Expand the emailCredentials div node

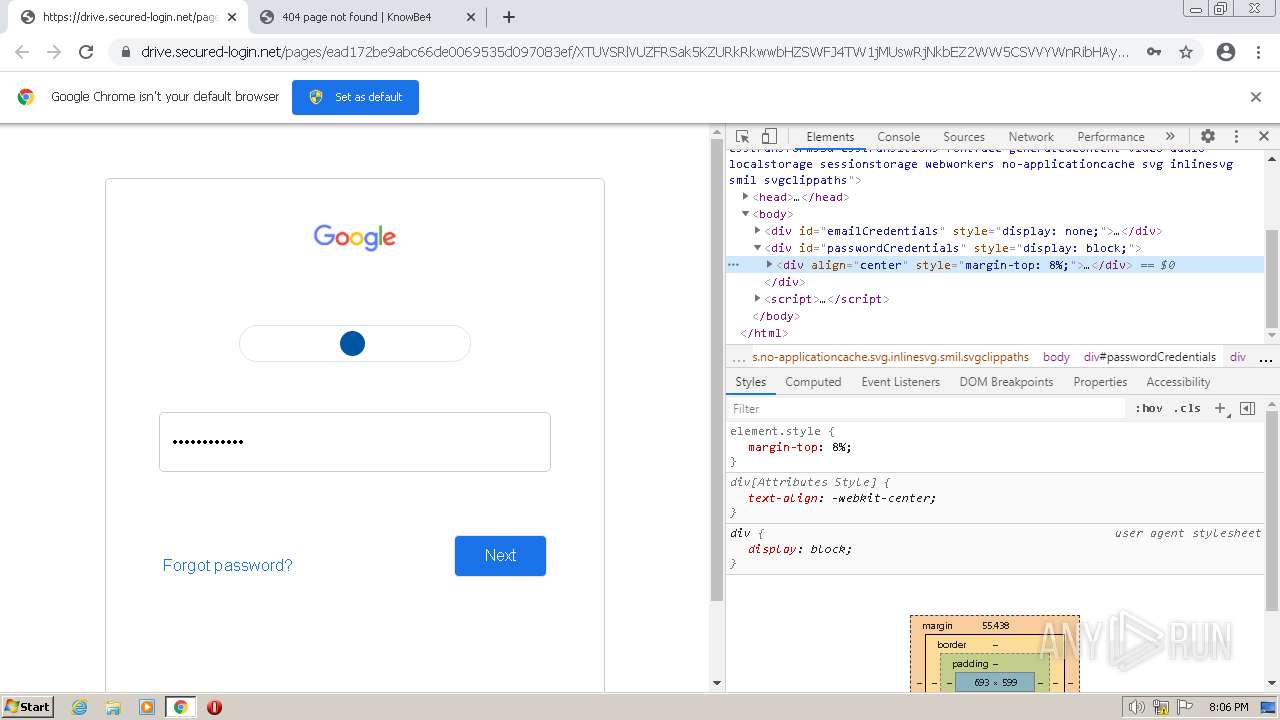[x=757, y=231]
